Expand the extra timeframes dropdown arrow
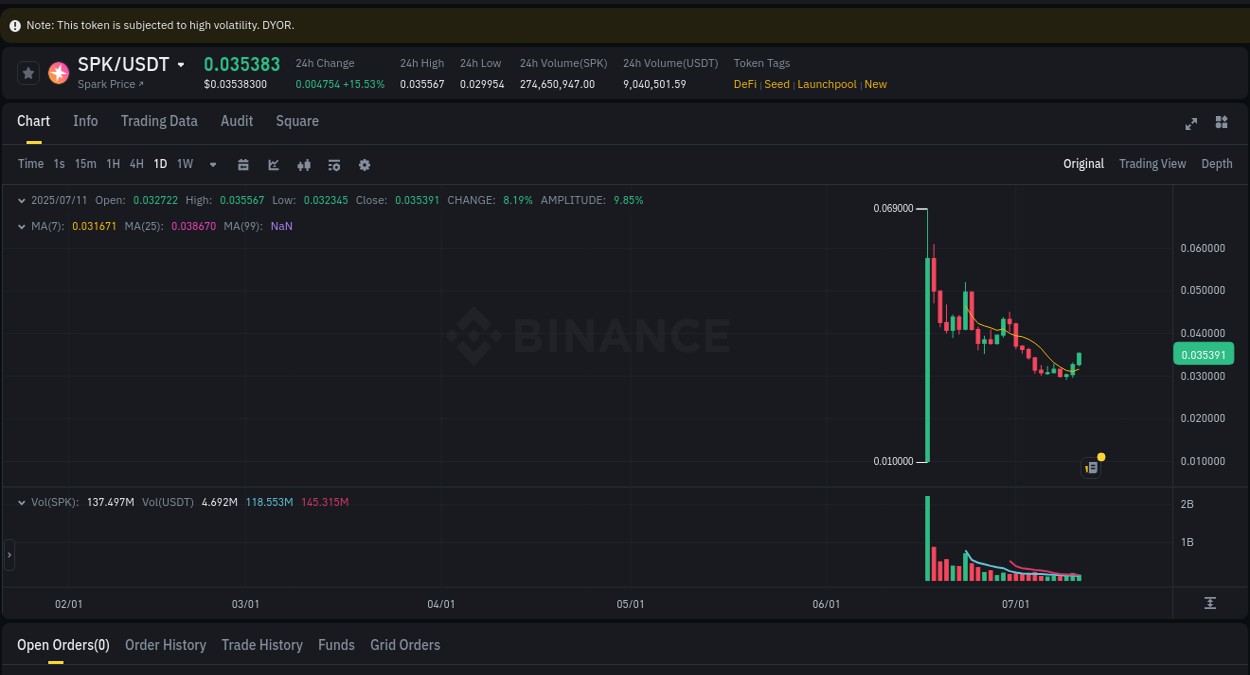This screenshot has height=675, width=1250. coord(212,164)
